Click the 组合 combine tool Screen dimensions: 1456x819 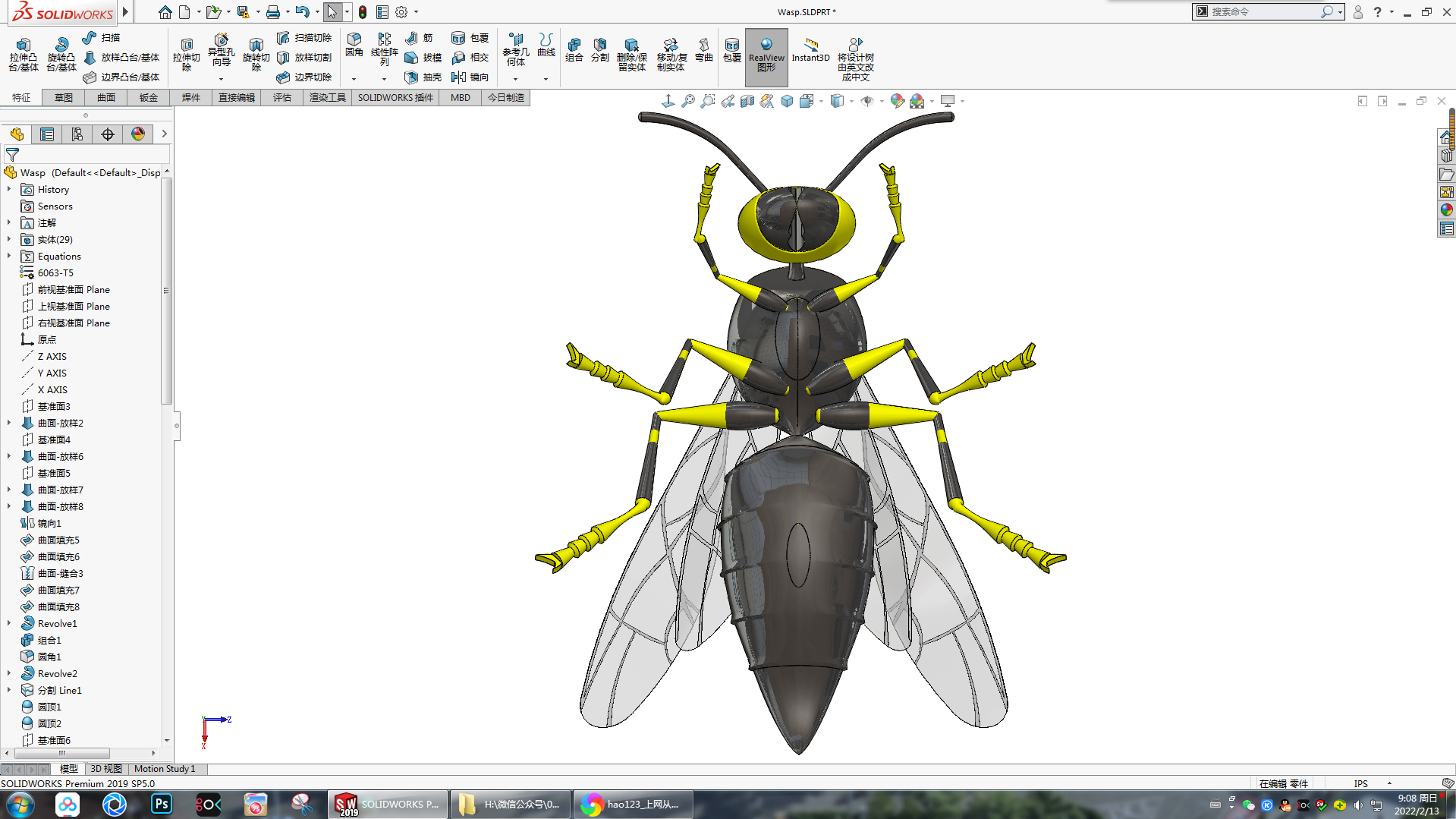point(574,50)
